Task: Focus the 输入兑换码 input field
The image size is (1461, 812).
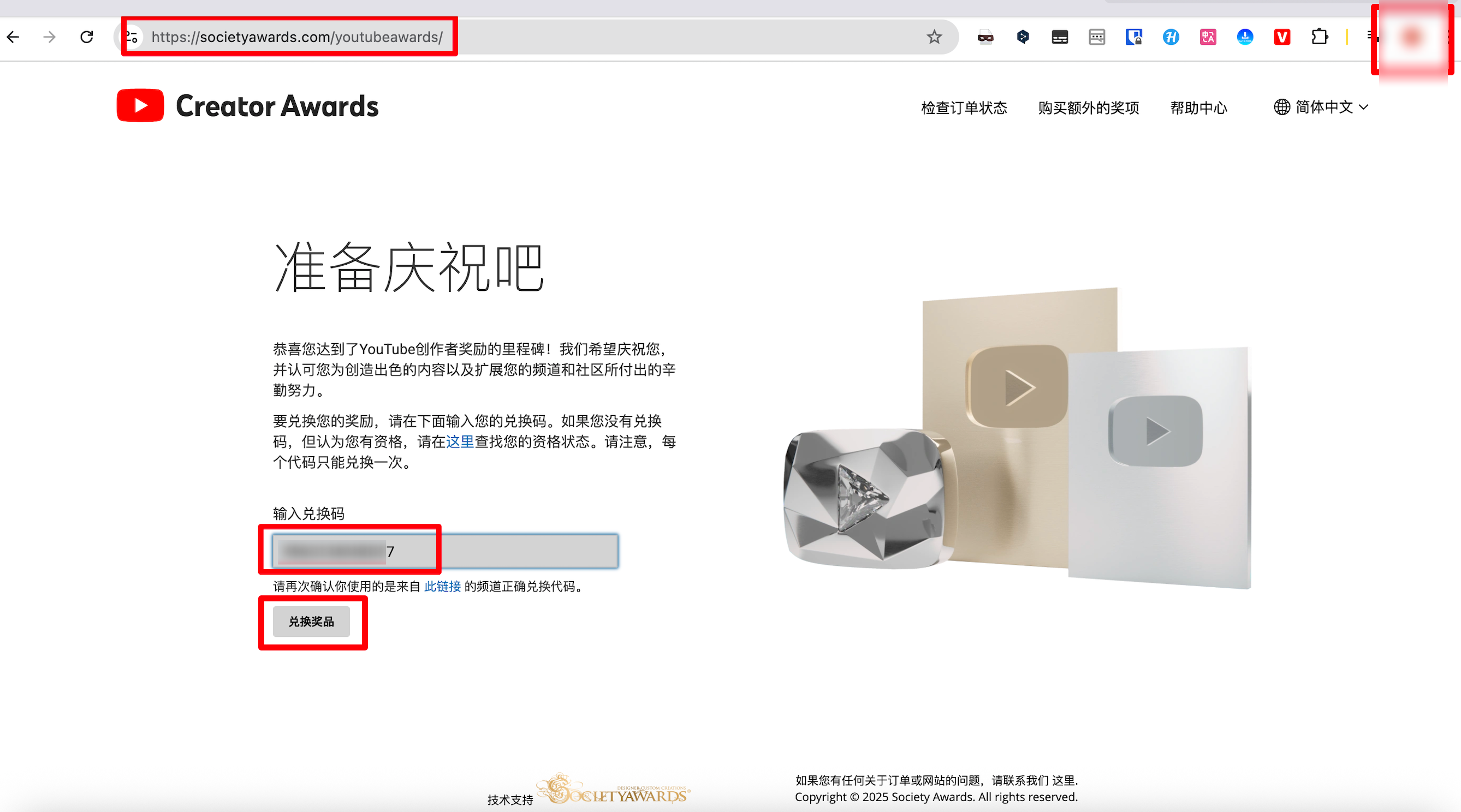Action: coord(445,551)
